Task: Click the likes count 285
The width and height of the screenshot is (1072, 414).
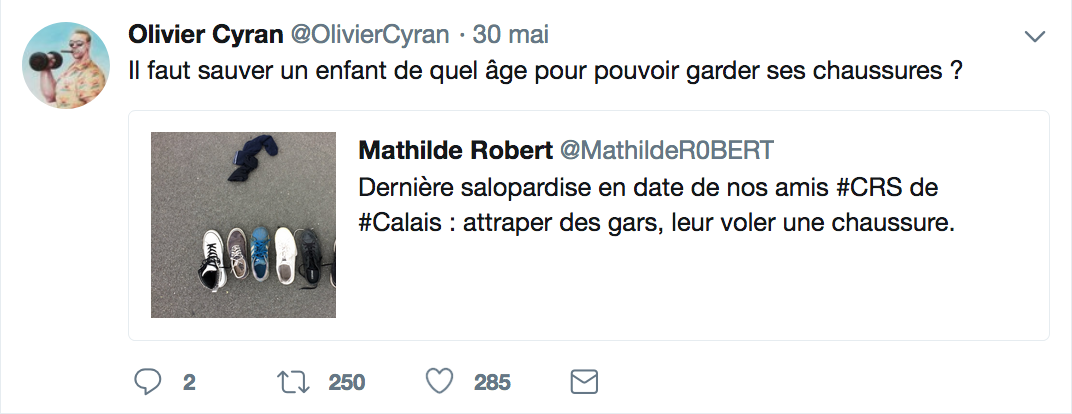Action: 492,382
